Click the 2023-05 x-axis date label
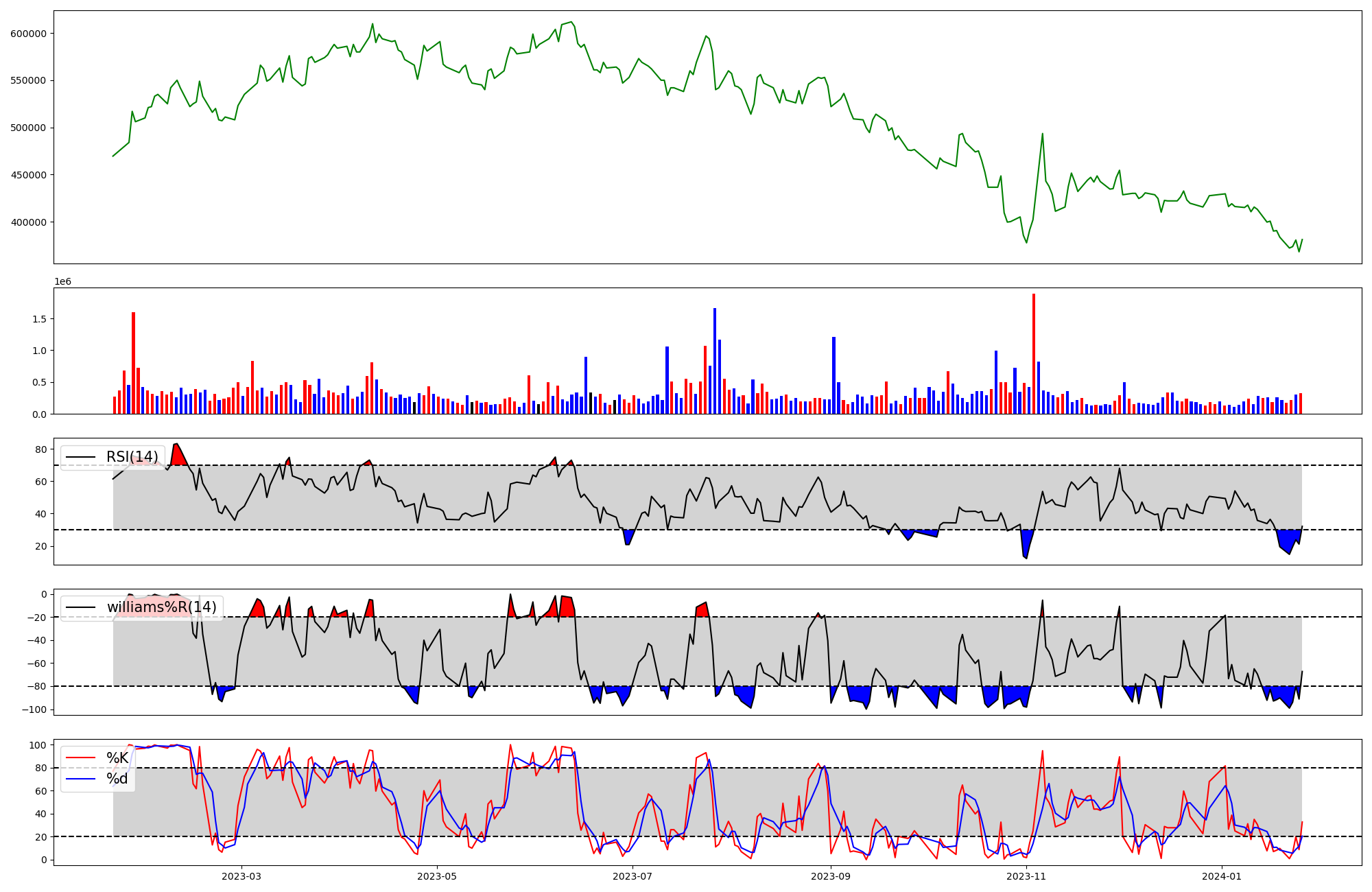Screen dimensions: 1372x892 coord(437,876)
